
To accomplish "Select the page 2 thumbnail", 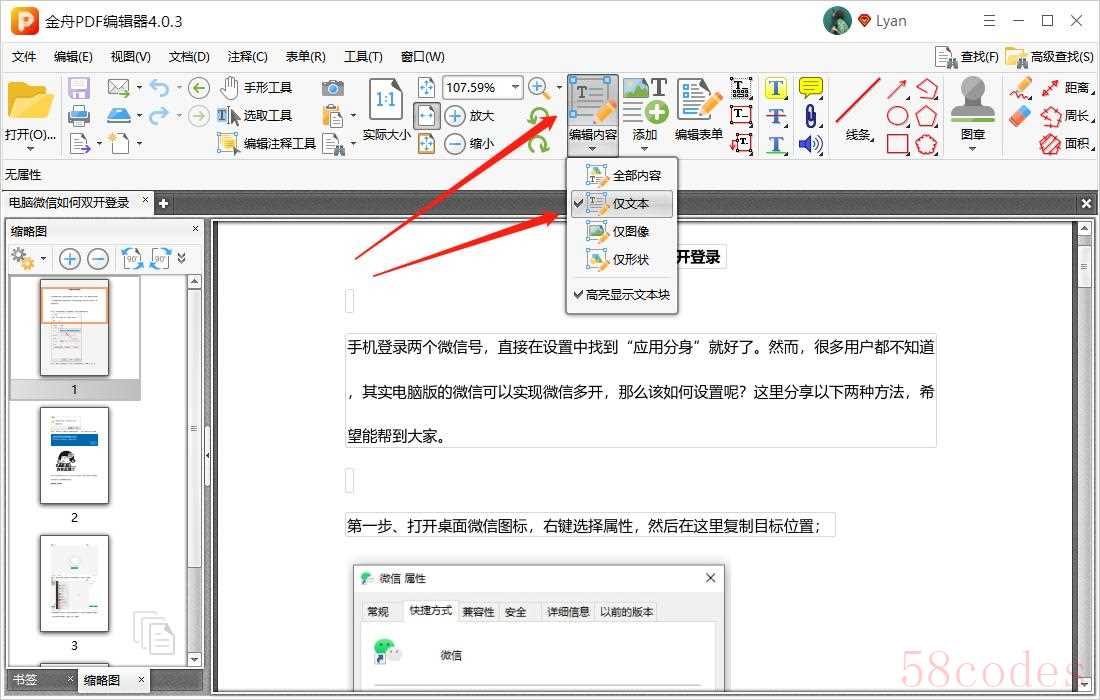I will tap(74, 456).
